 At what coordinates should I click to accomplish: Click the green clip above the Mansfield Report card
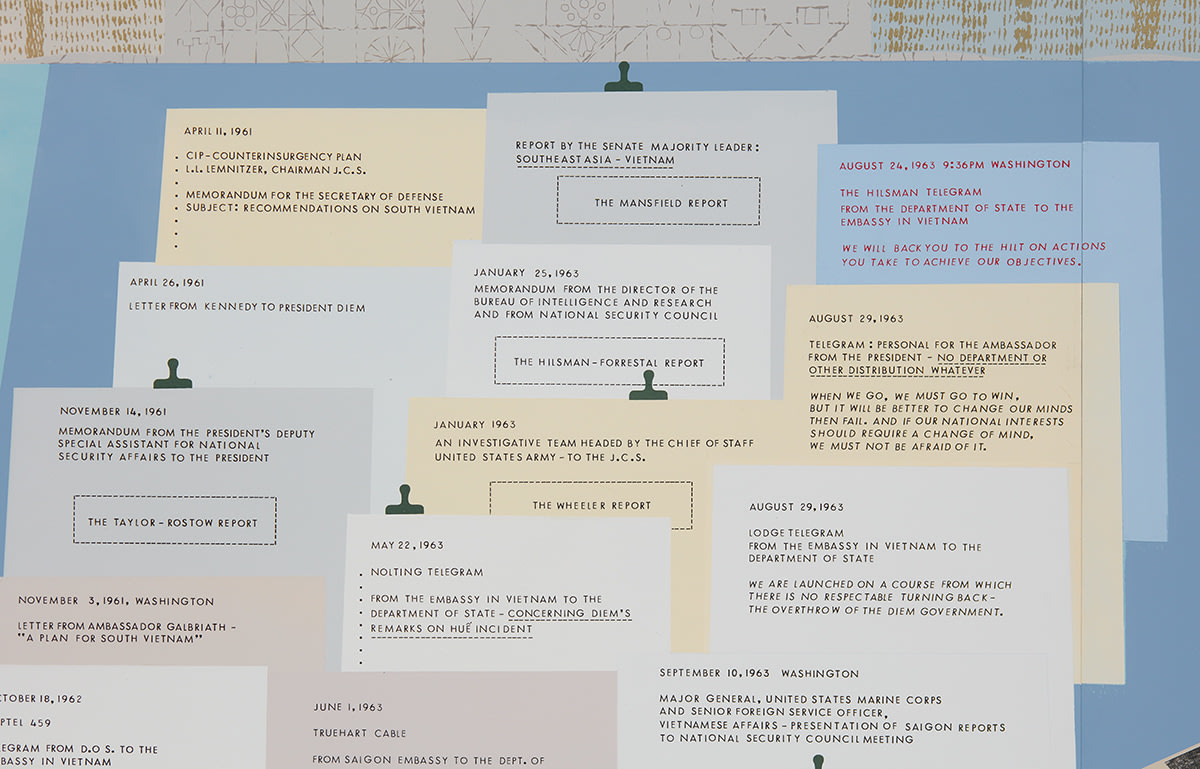[623, 77]
